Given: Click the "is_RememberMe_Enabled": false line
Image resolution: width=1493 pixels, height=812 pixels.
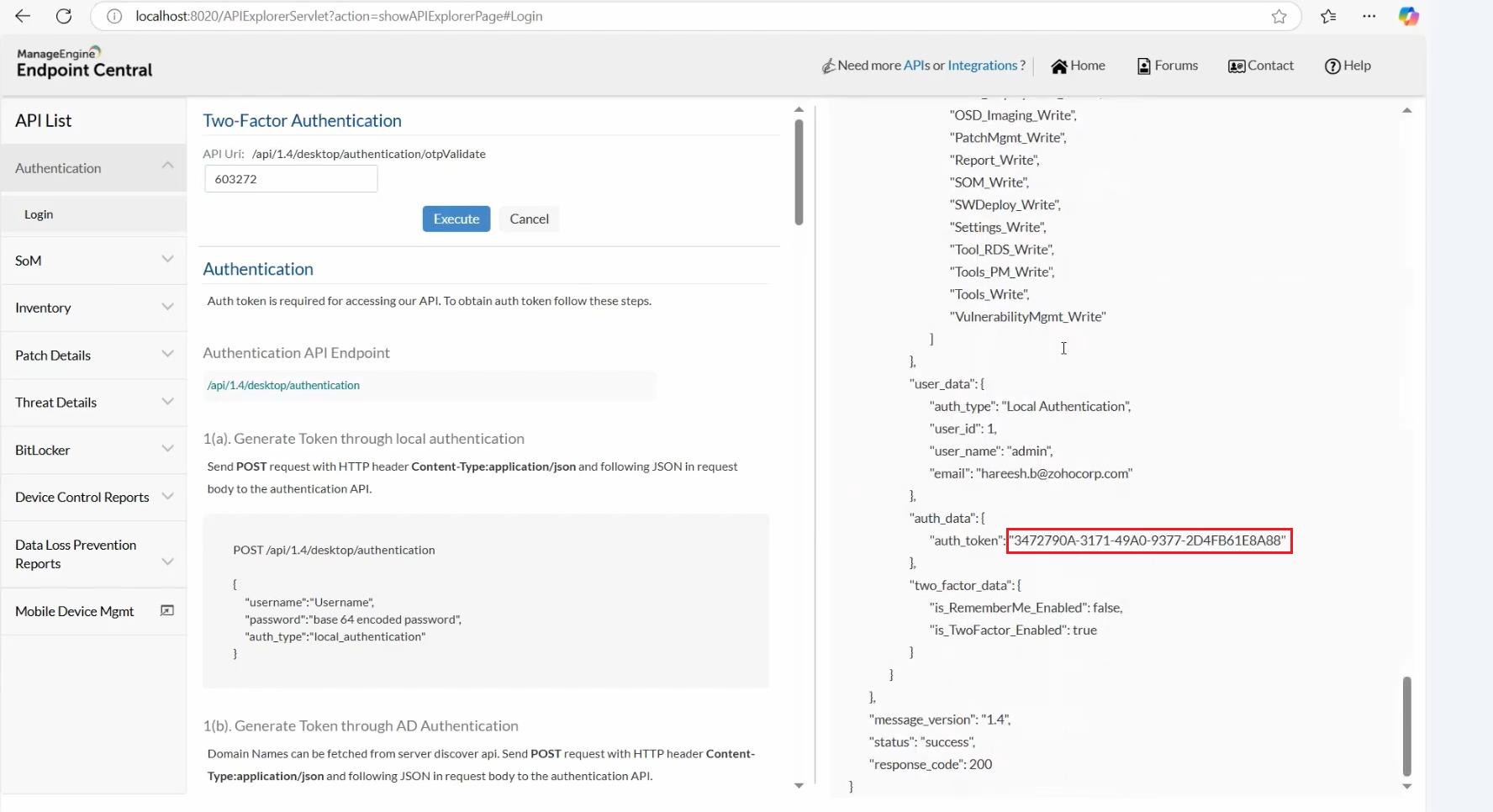Looking at the screenshot, I should tap(1026, 608).
